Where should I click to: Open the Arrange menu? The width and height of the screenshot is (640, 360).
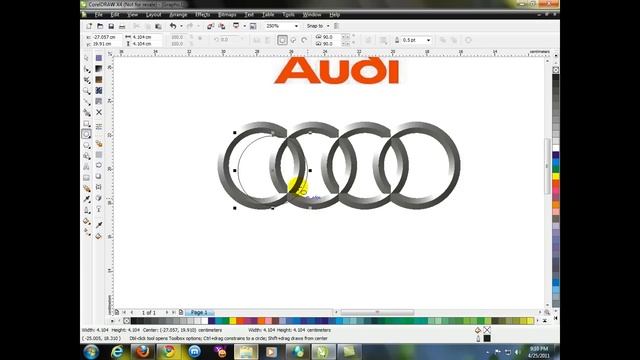(178, 15)
